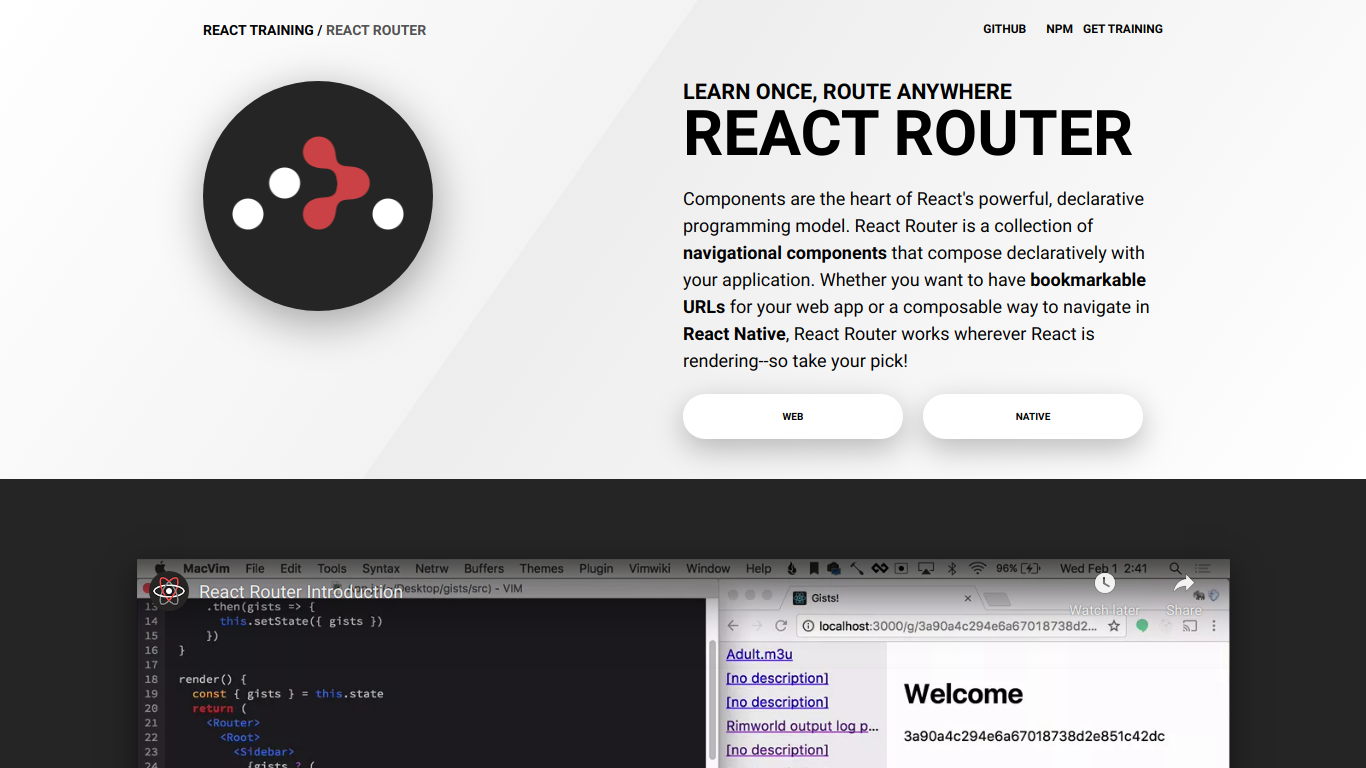Click the Watch later clock icon
1366x768 pixels.
click(x=1104, y=584)
